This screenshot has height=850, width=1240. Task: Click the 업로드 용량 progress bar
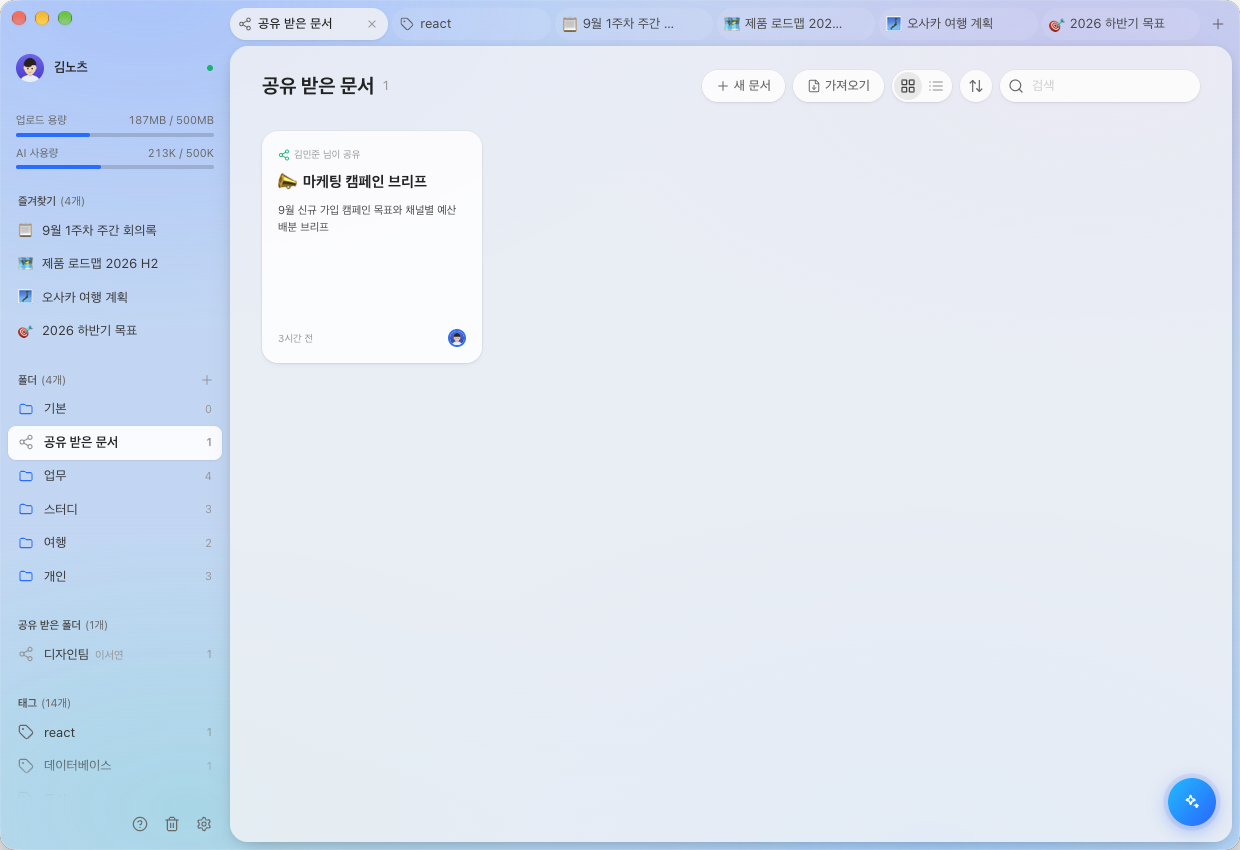(x=115, y=134)
